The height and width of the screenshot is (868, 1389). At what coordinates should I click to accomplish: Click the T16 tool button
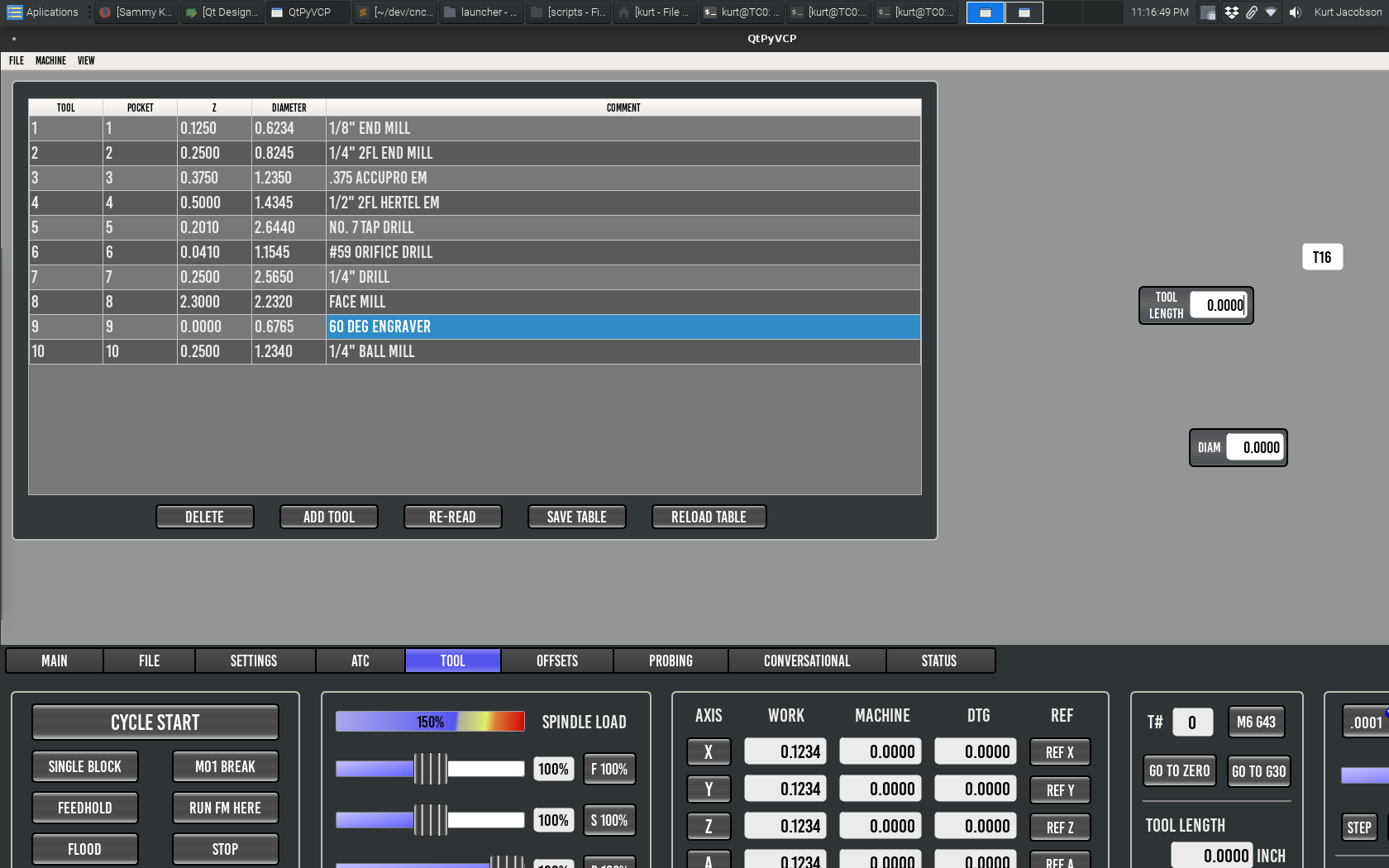[1322, 257]
